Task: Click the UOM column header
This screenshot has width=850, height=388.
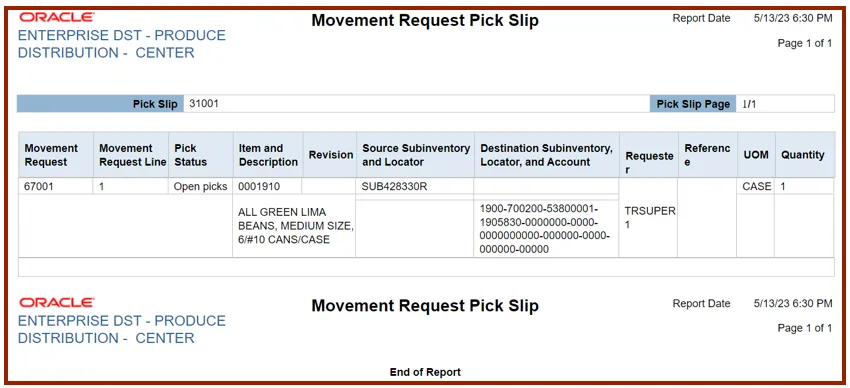Action: [x=756, y=155]
